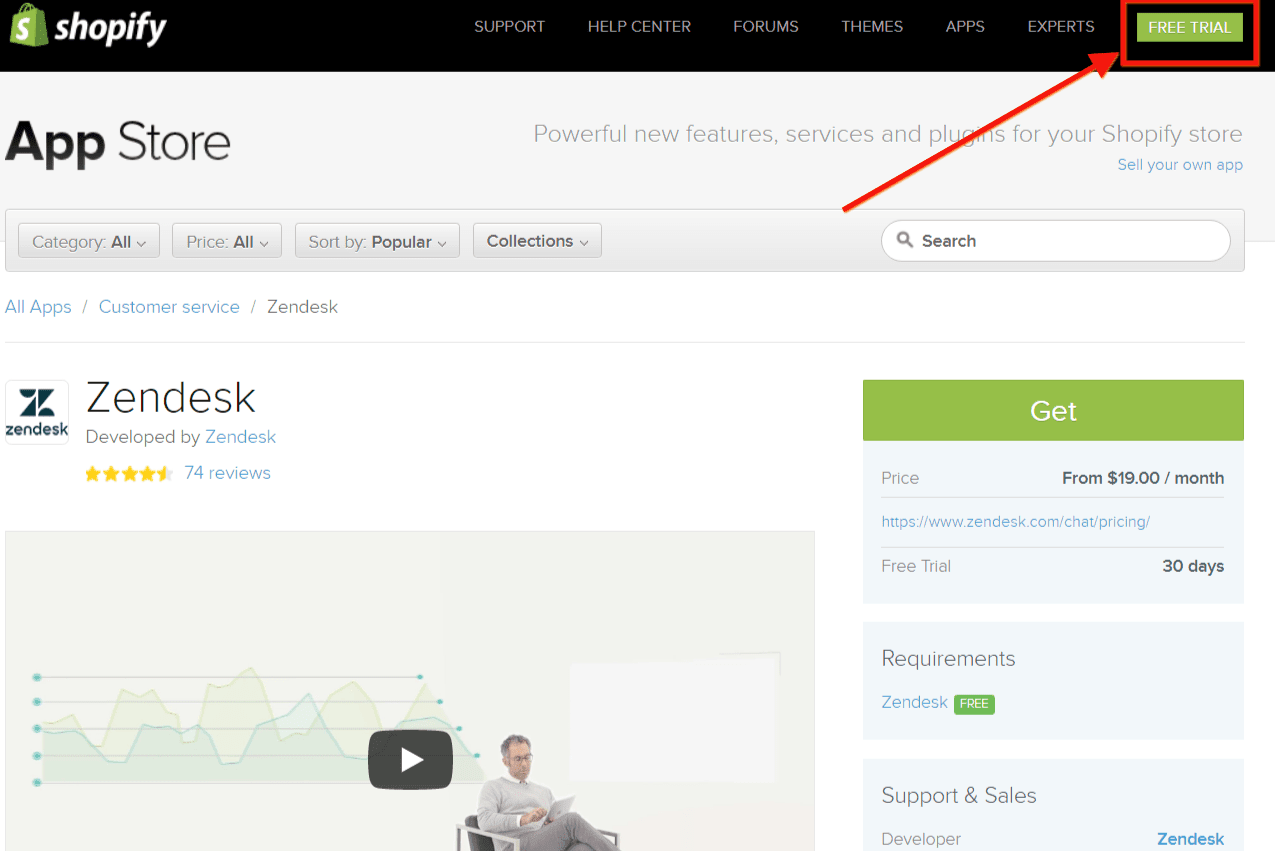Click the App Store heading
Screen dimensions: 1275x851
118,142
